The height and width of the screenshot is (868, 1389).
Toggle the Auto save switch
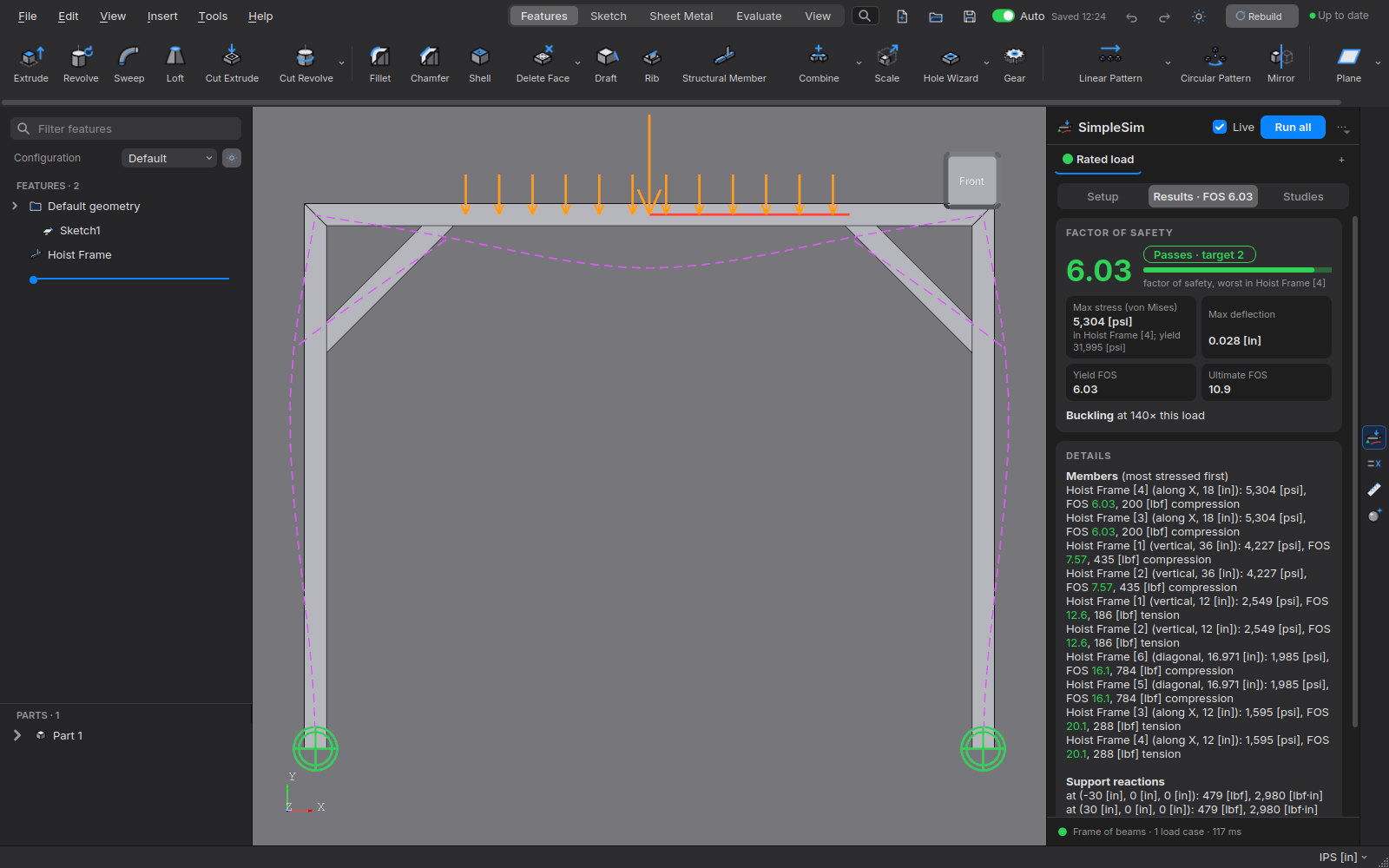pos(1004,16)
